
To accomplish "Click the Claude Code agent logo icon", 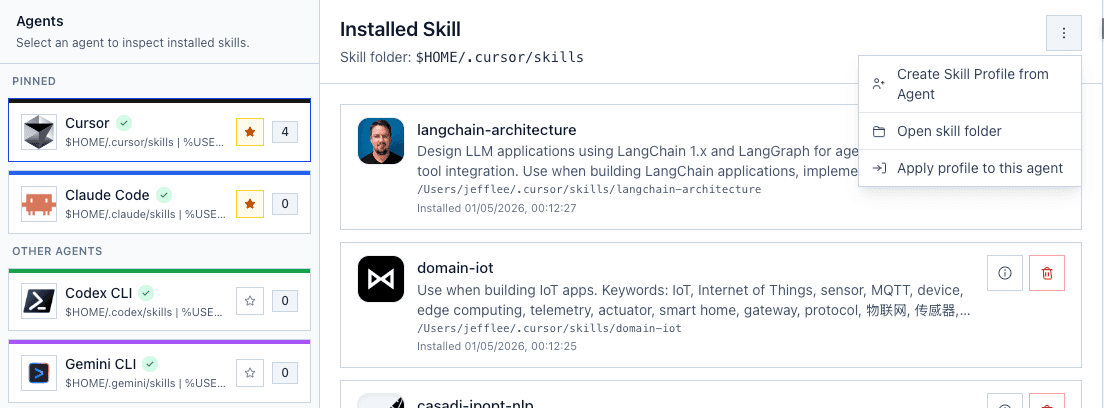I will (39, 204).
